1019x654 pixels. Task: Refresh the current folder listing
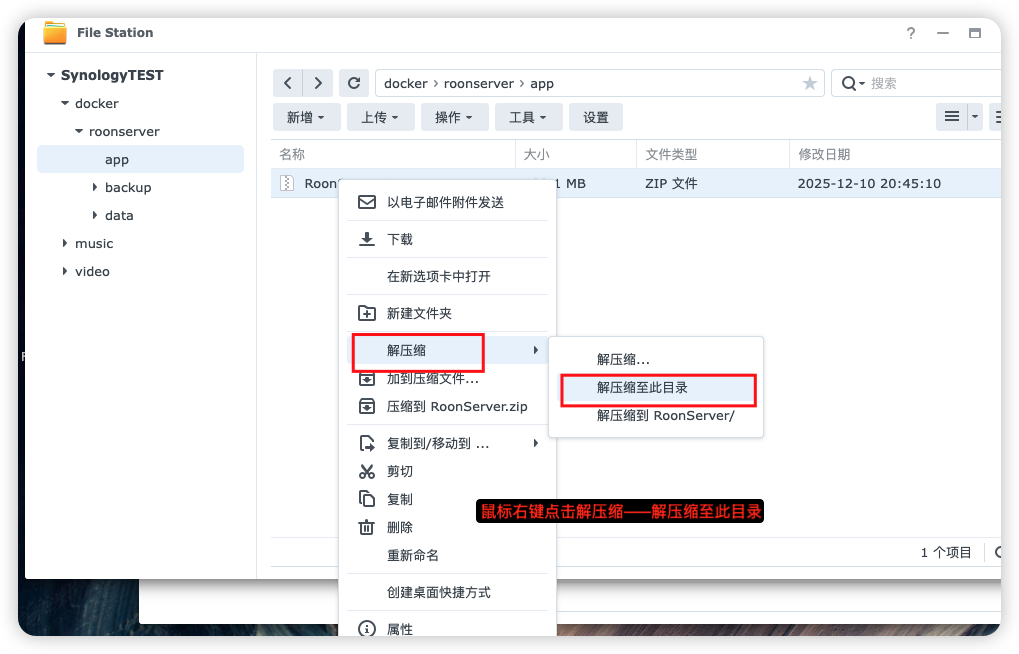click(x=354, y=84)
